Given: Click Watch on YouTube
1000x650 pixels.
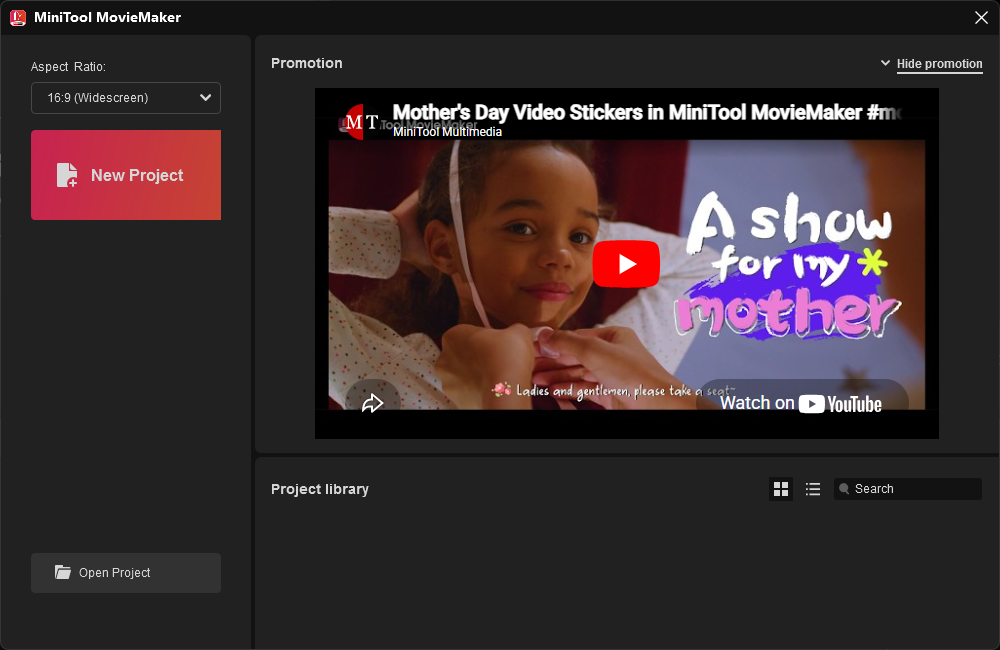Looking at the screenshot, I should point(800,403).
